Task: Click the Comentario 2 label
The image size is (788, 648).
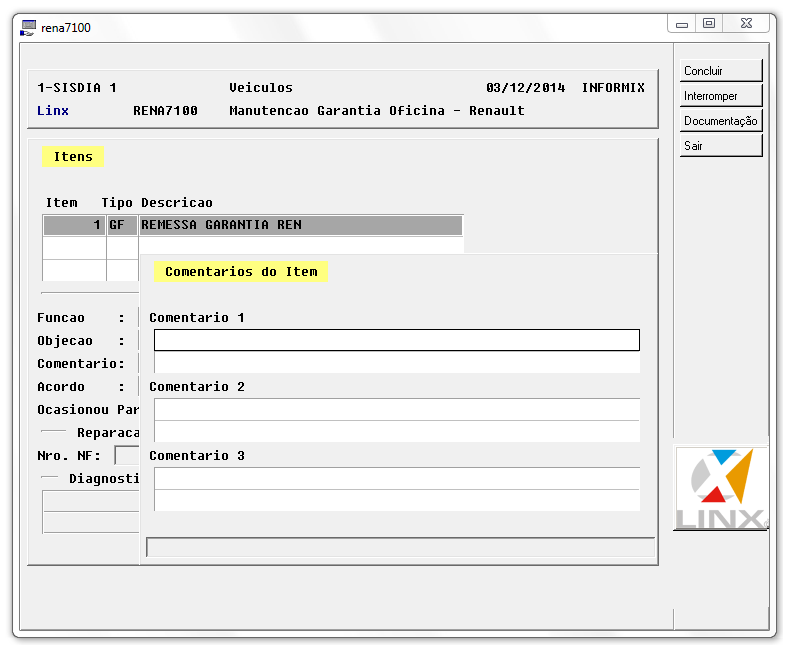Action: (x=197, y=387)
